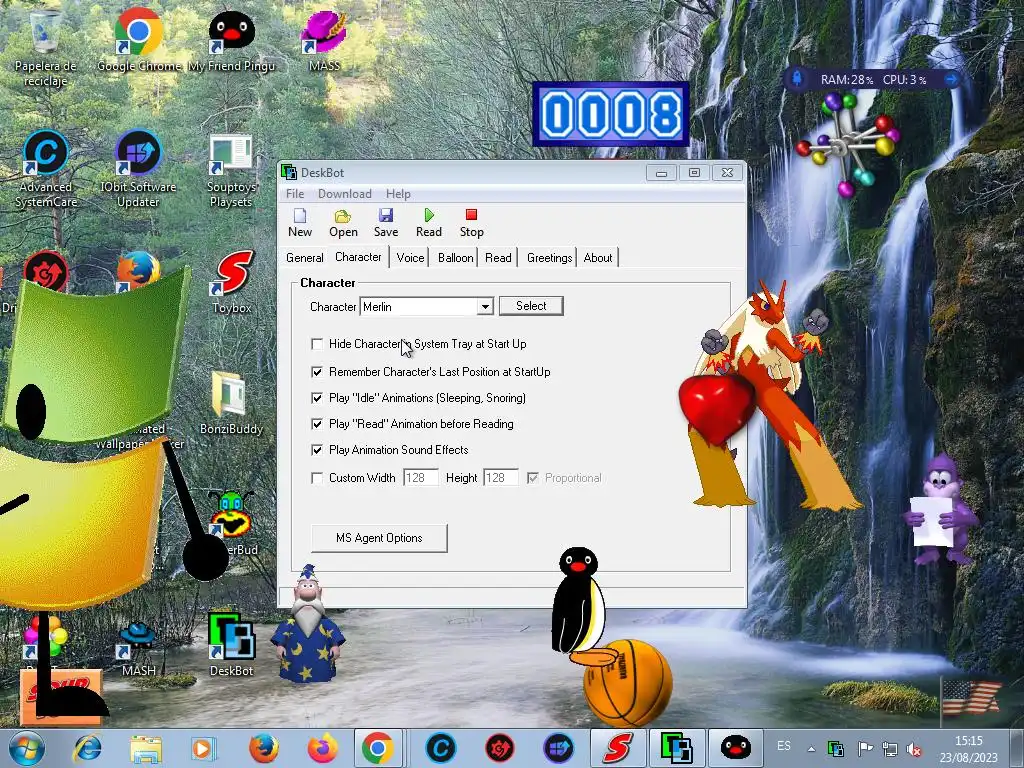The image size is (1024, 768).
Task: Click the New toolbar icon in DeskBot
Action: click(300, 223)
